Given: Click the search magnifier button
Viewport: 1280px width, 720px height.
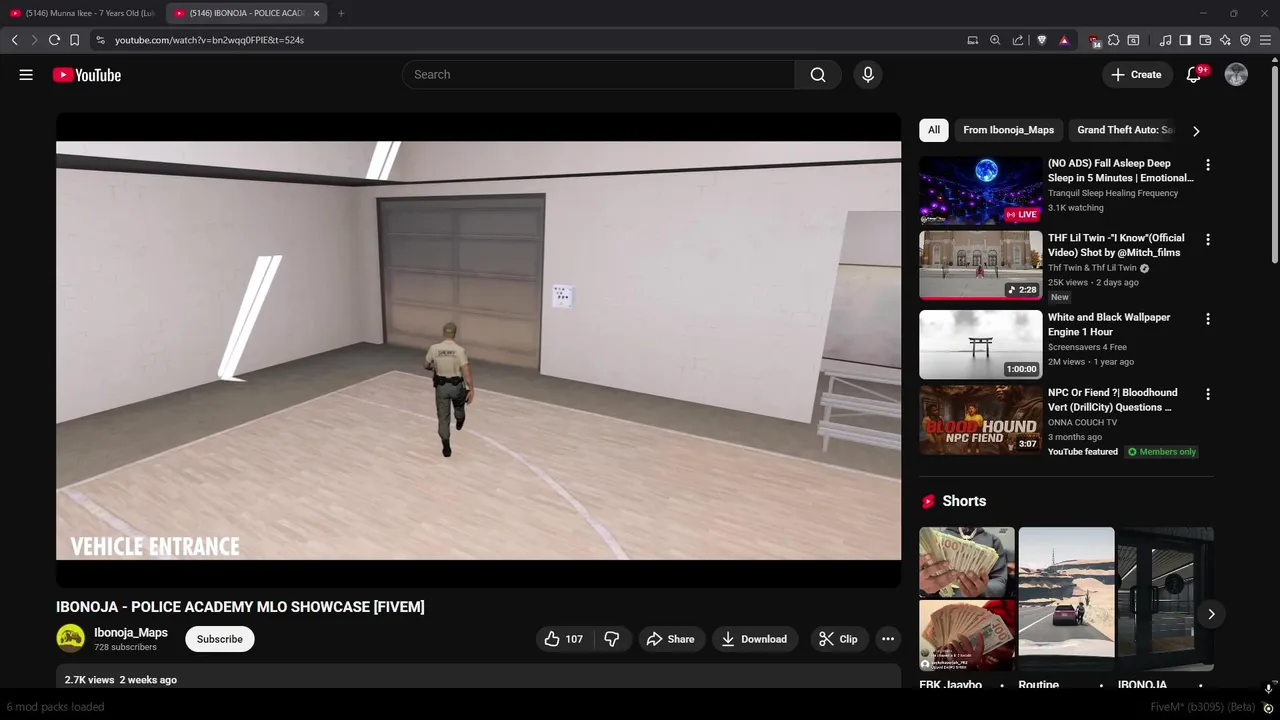Looking at the screenshot, I should click(x=818, y=75).
